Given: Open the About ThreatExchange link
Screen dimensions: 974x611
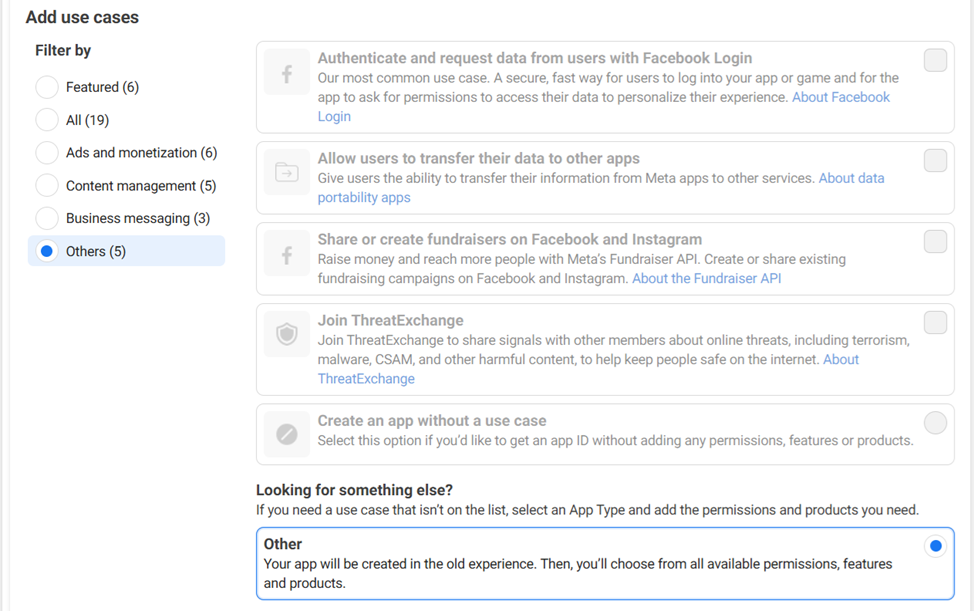Looking at the screenshot, I should click(366, 378).
